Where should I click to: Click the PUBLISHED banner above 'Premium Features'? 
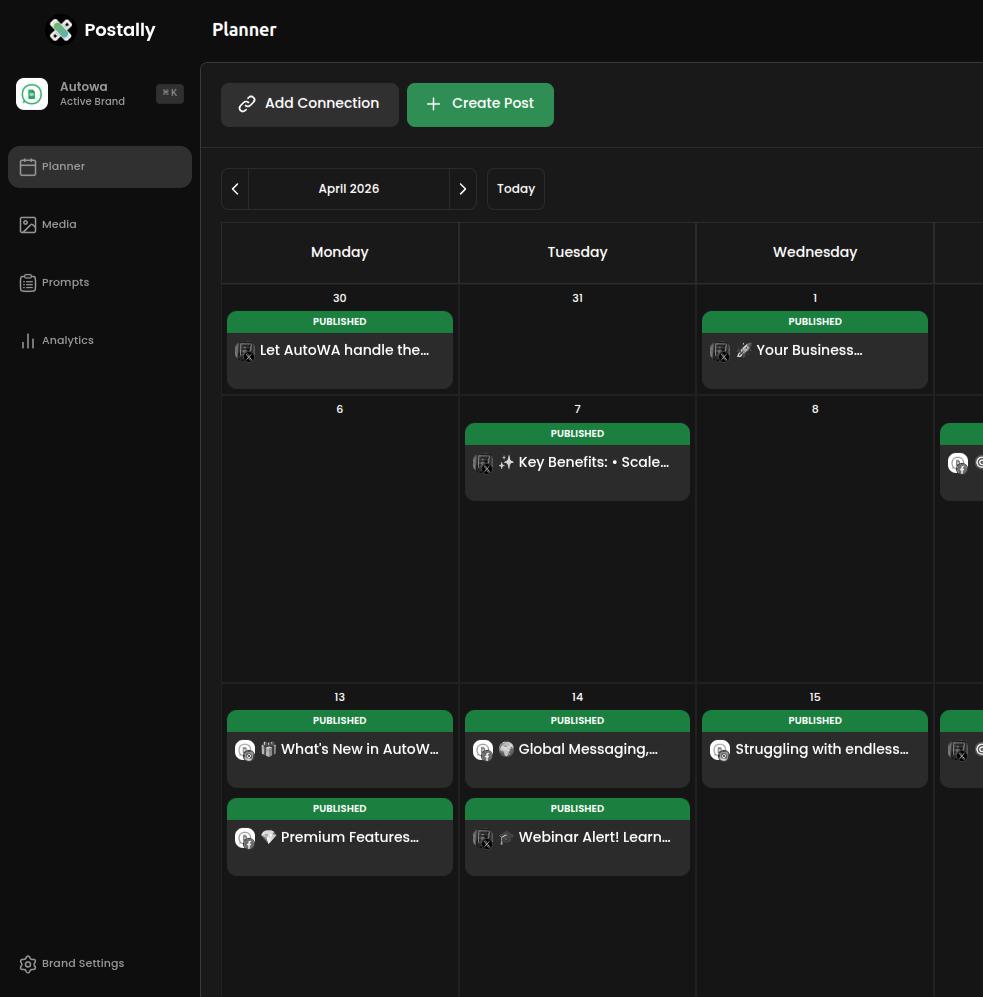tap(340, 809)
